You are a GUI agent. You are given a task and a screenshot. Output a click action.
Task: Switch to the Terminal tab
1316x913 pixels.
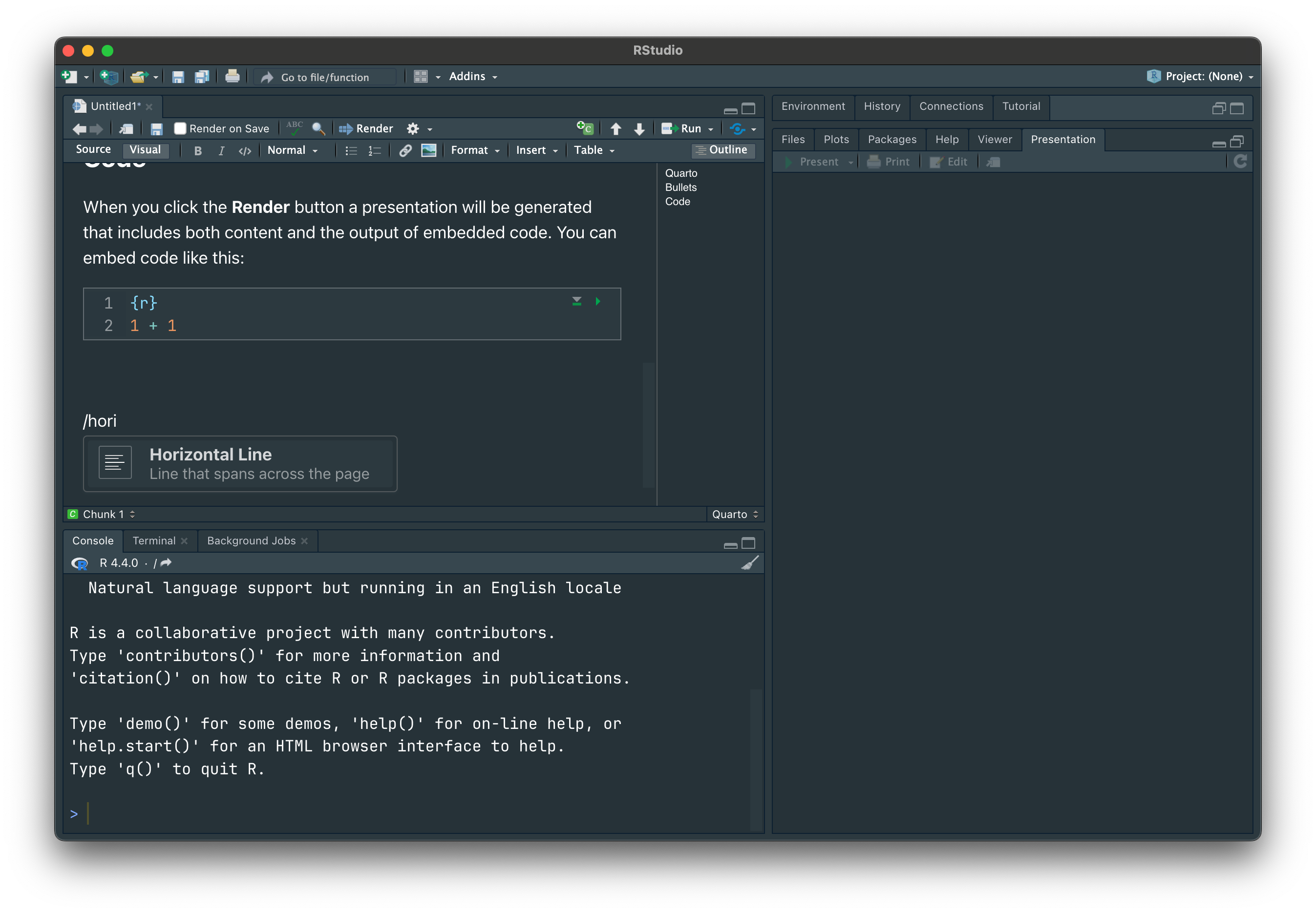click(x=154, y=540)
